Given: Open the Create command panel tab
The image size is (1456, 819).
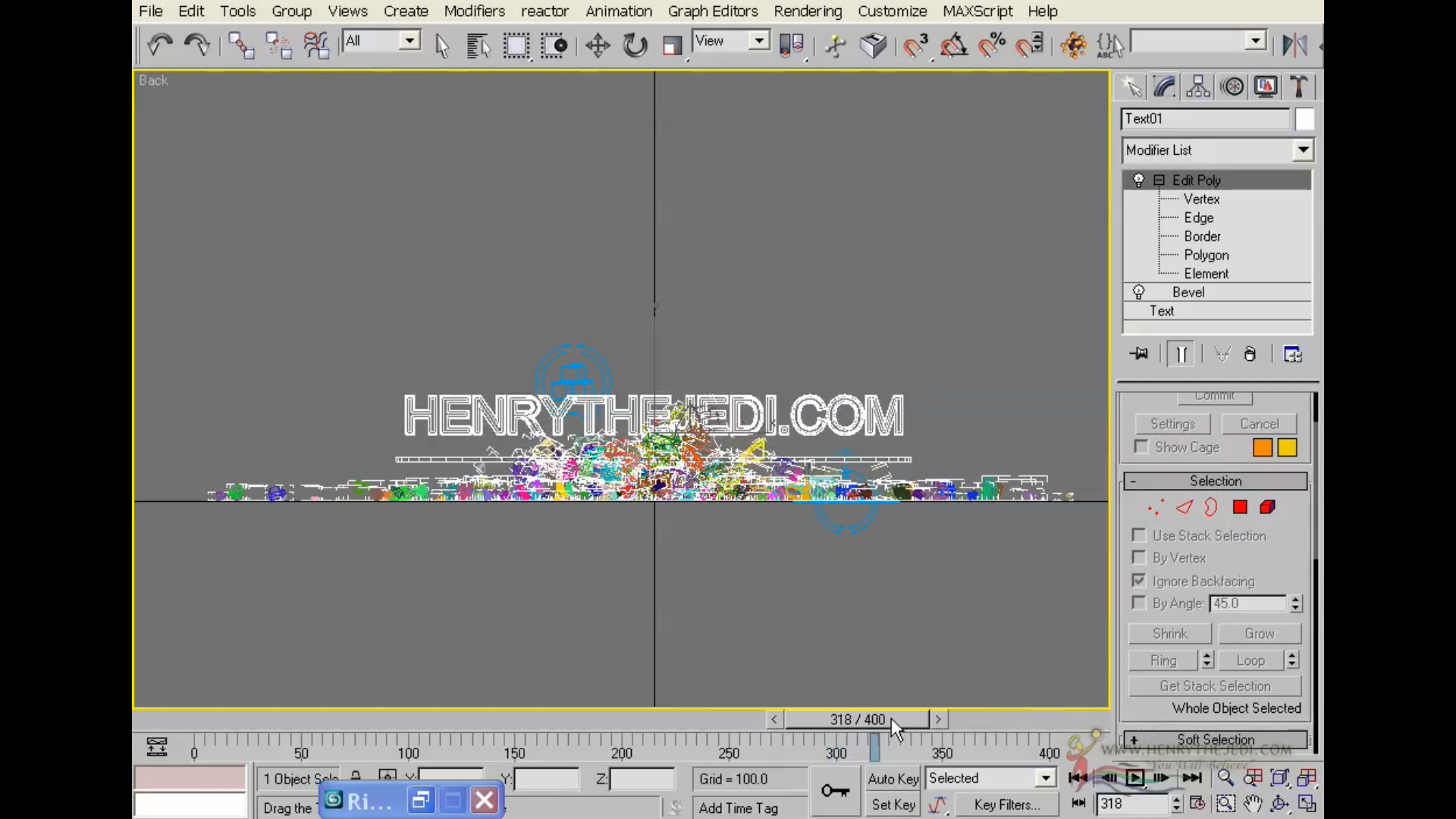Looking at the screenshot, I should click(x=1132, y=87).
